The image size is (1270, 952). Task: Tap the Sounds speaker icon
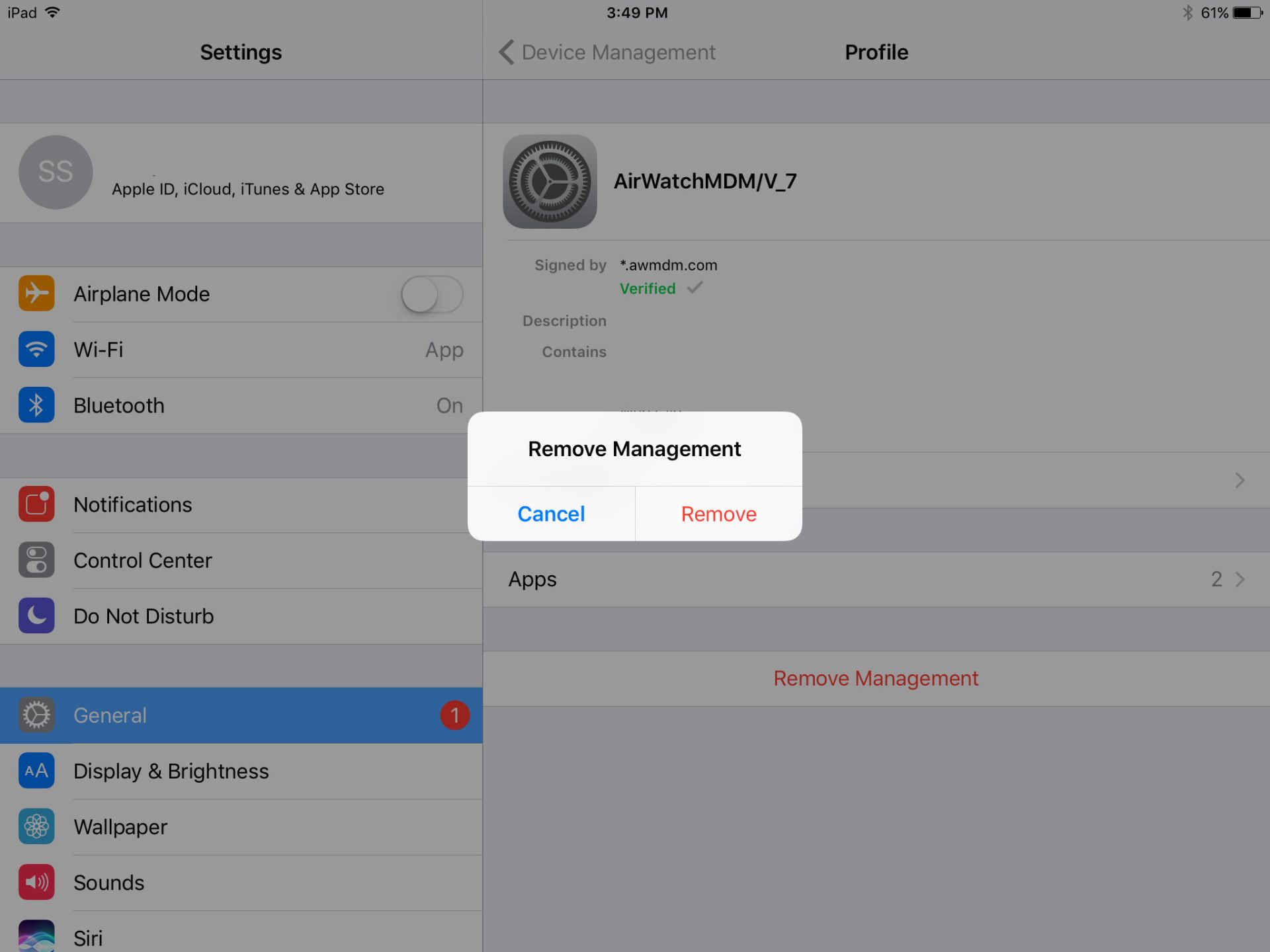coord(36,882)
